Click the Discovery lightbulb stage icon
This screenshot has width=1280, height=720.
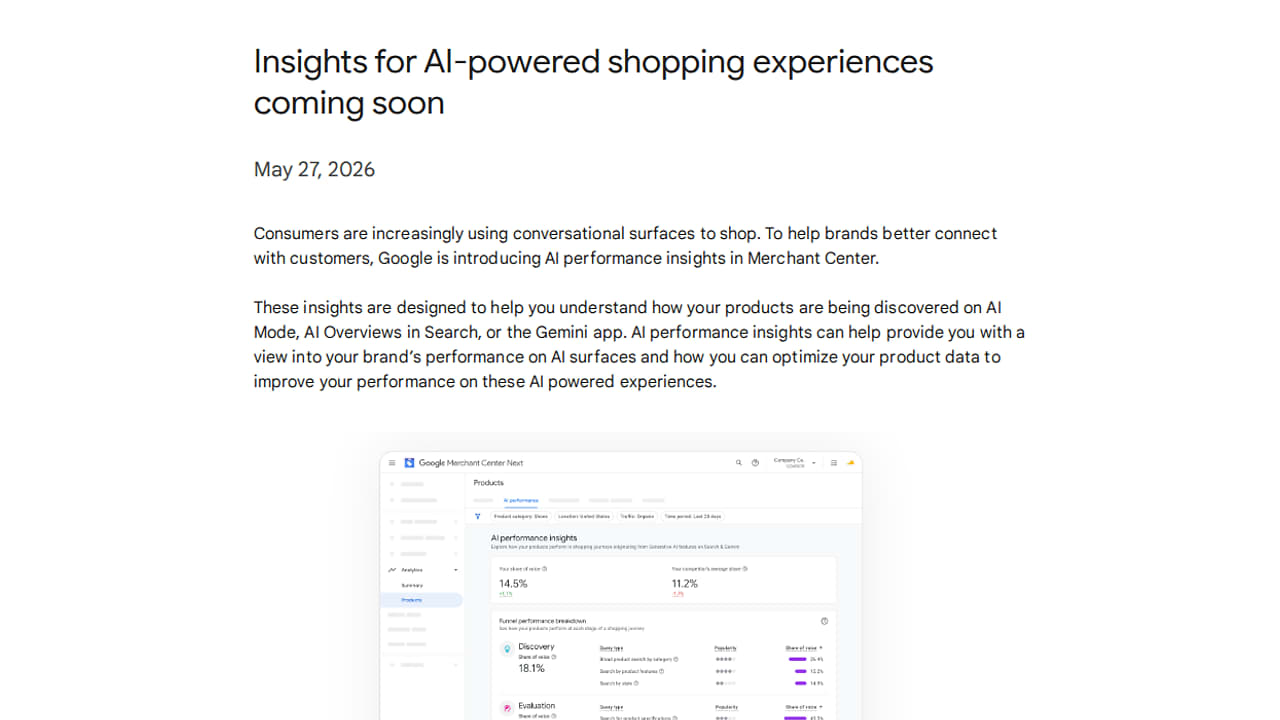pyautogui.click(x=507, y=649)
